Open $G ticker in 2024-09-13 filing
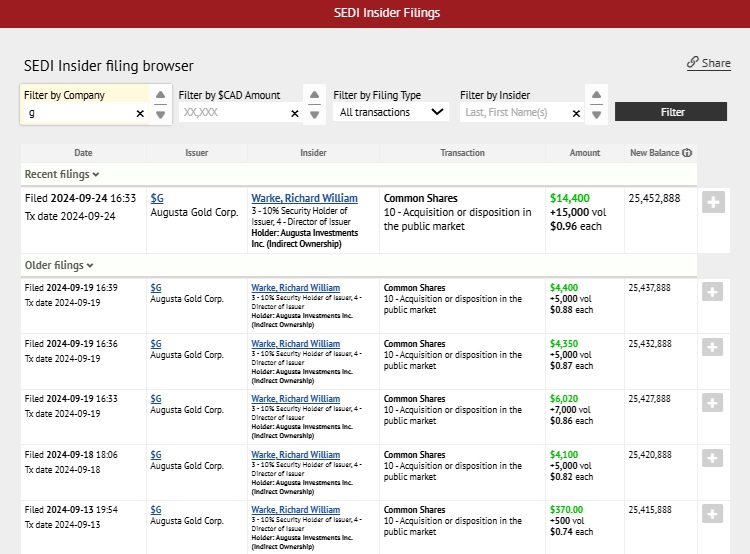 pyautogui.click(x=156, y=510)
